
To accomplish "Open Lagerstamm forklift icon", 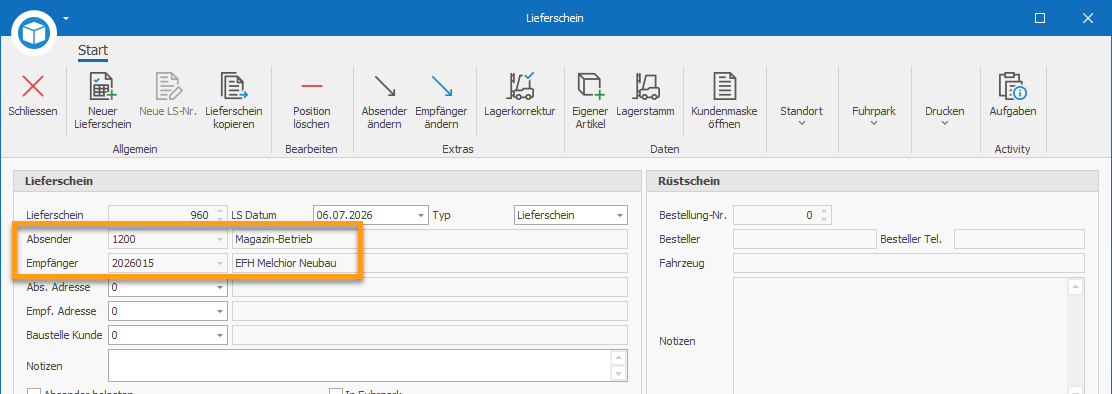I will coord(645,86).
